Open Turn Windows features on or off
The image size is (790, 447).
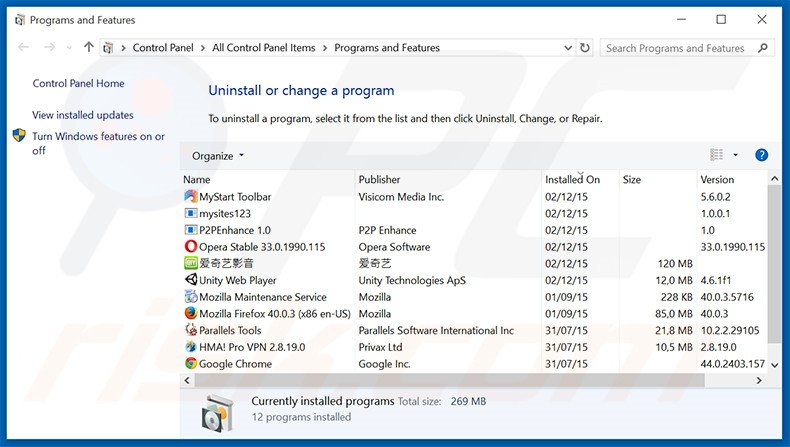tap(98, 143)
